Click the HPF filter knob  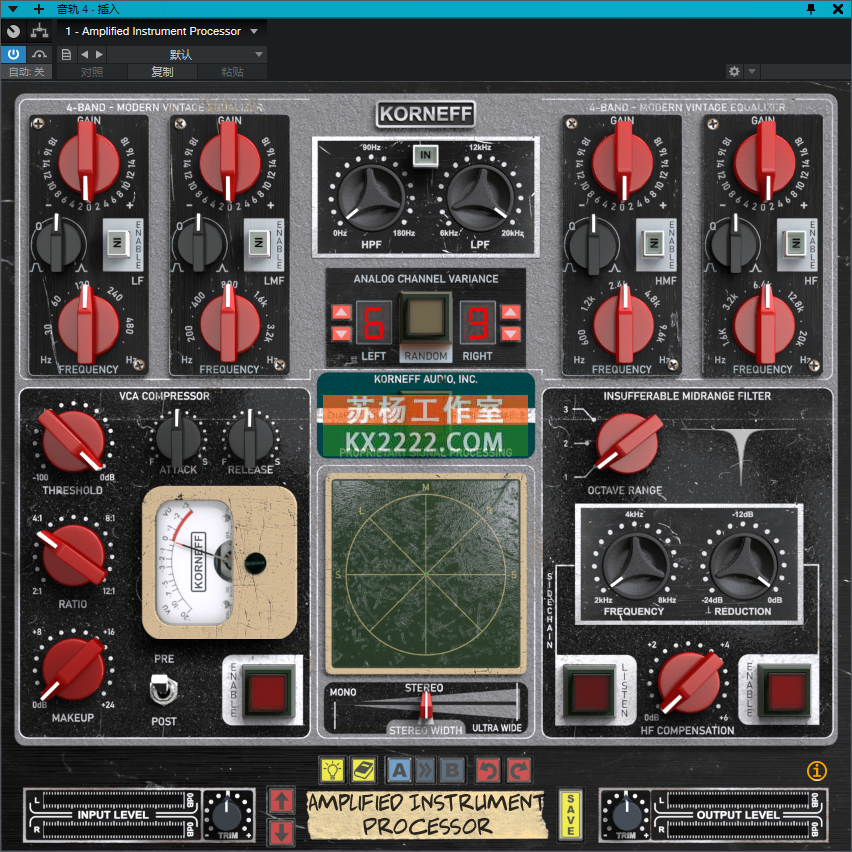click(x=371, y=196)
